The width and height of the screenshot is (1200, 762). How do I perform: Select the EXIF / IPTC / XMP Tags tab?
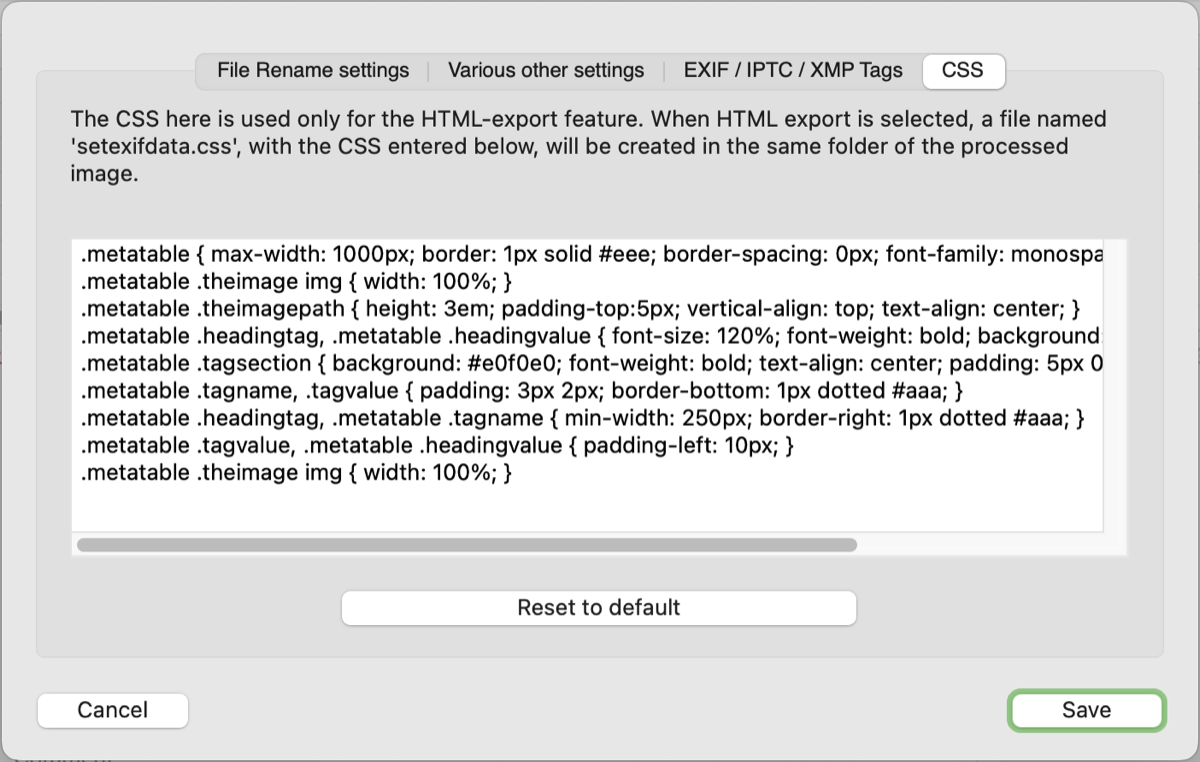click(x=793, y=71)
